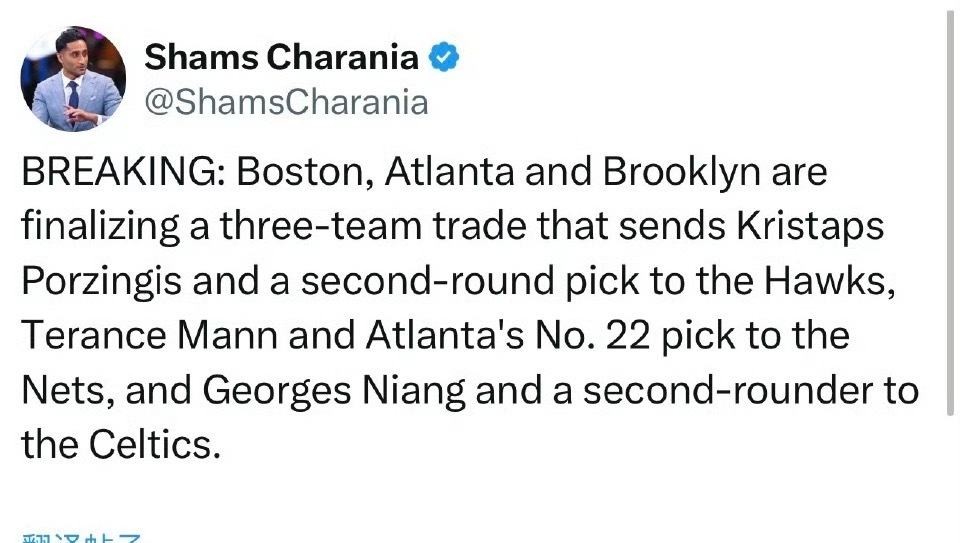Visit the @ShamsCharania handle link
960x543 pixels.
[286, 102]
